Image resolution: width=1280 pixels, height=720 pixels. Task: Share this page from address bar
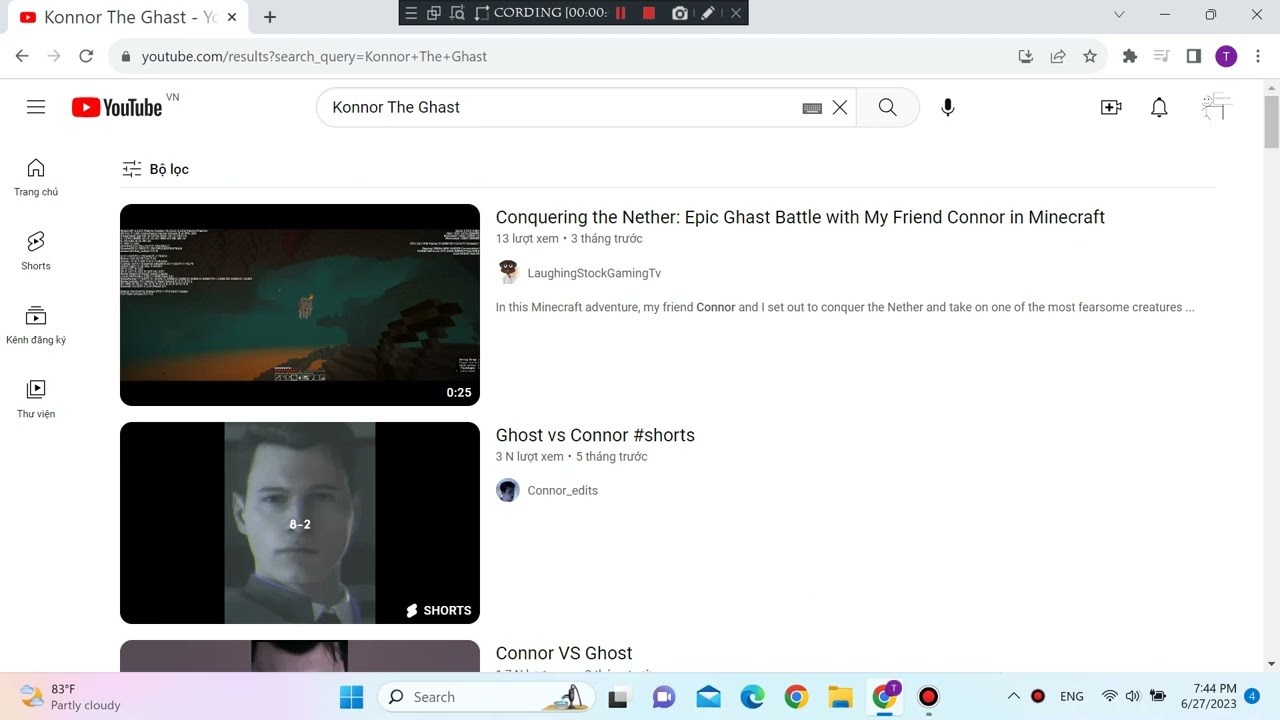point(1058,56)
